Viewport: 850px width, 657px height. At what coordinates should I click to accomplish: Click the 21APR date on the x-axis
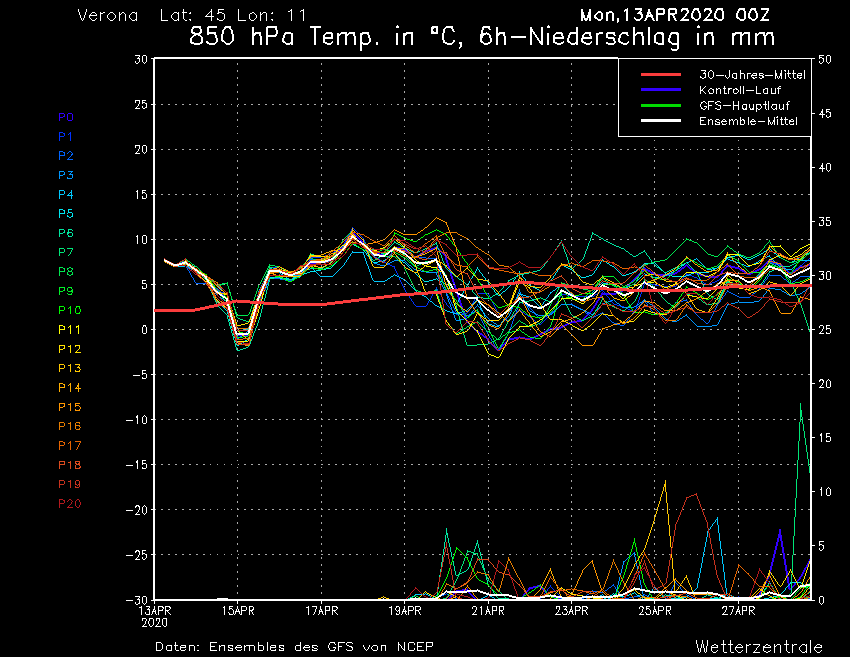(488, 610)
